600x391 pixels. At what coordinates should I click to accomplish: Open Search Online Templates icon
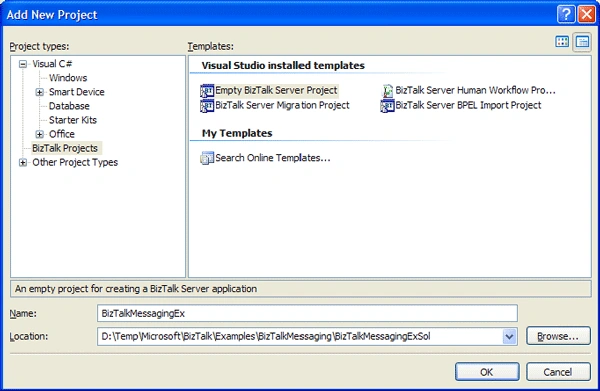(207, 158)
